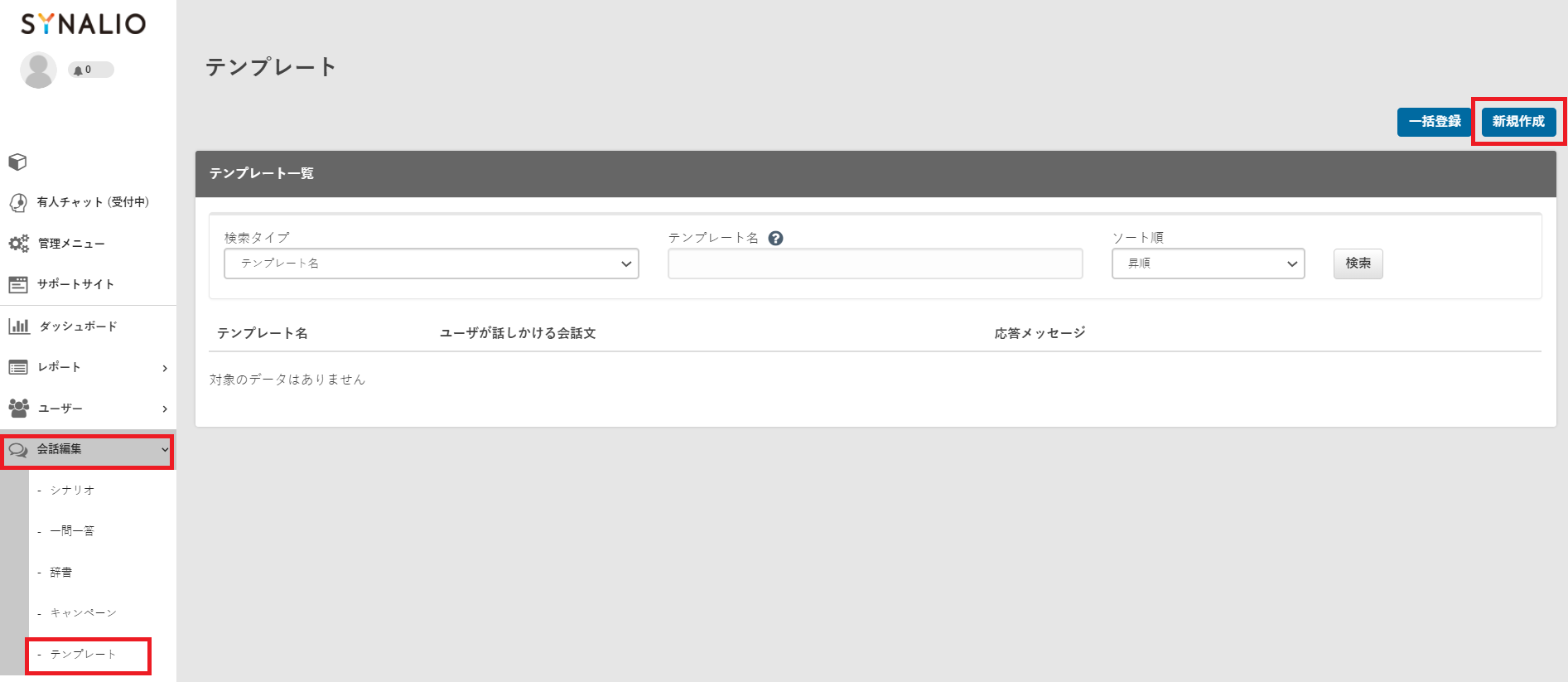Focus the テンプレート名 search text field
Screen dimensions: 1568x682
tap(875, 264)
